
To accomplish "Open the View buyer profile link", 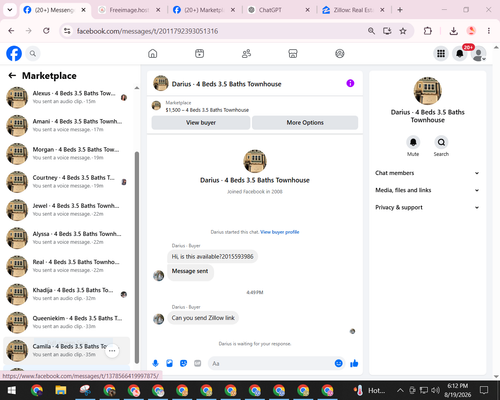I will 280,232.
